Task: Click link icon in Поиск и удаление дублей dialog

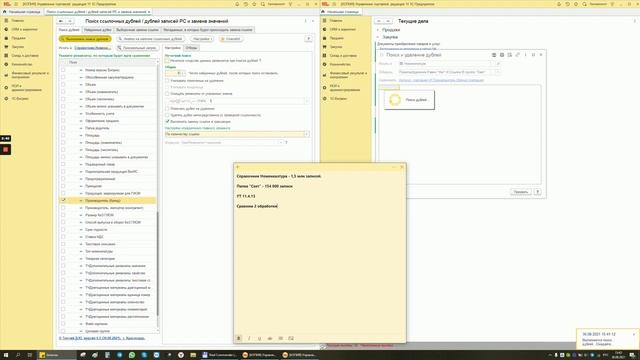Action: (518, 55)
